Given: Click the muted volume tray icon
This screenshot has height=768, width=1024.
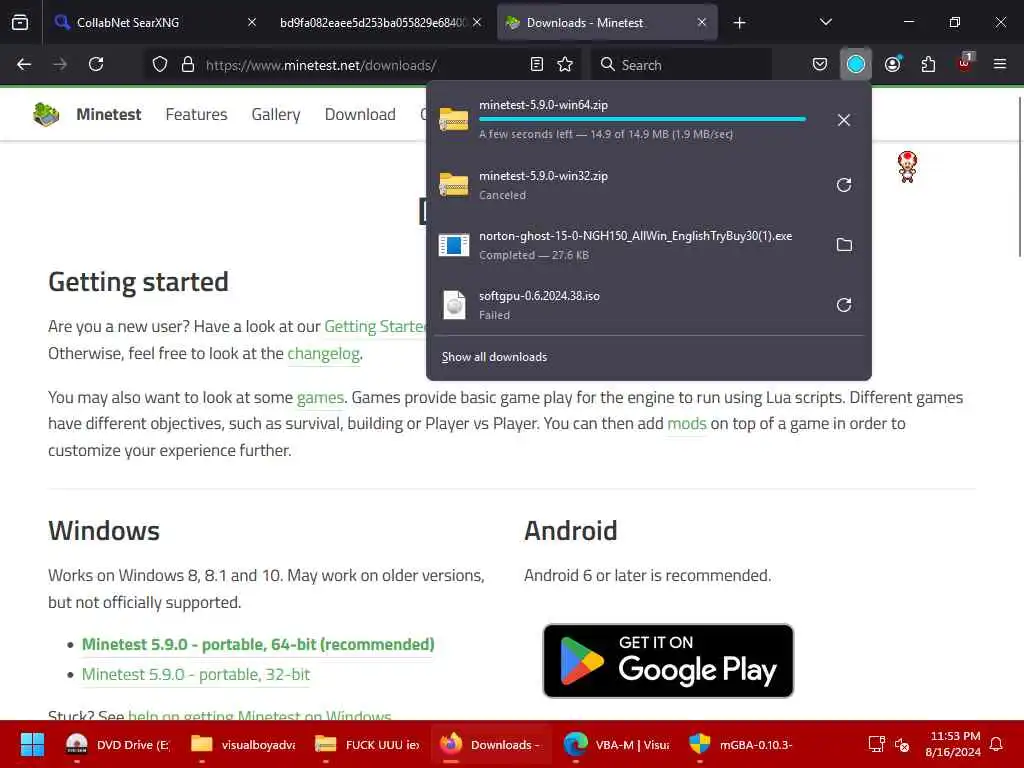Looking at the screenshot, I should click(903, 744).
